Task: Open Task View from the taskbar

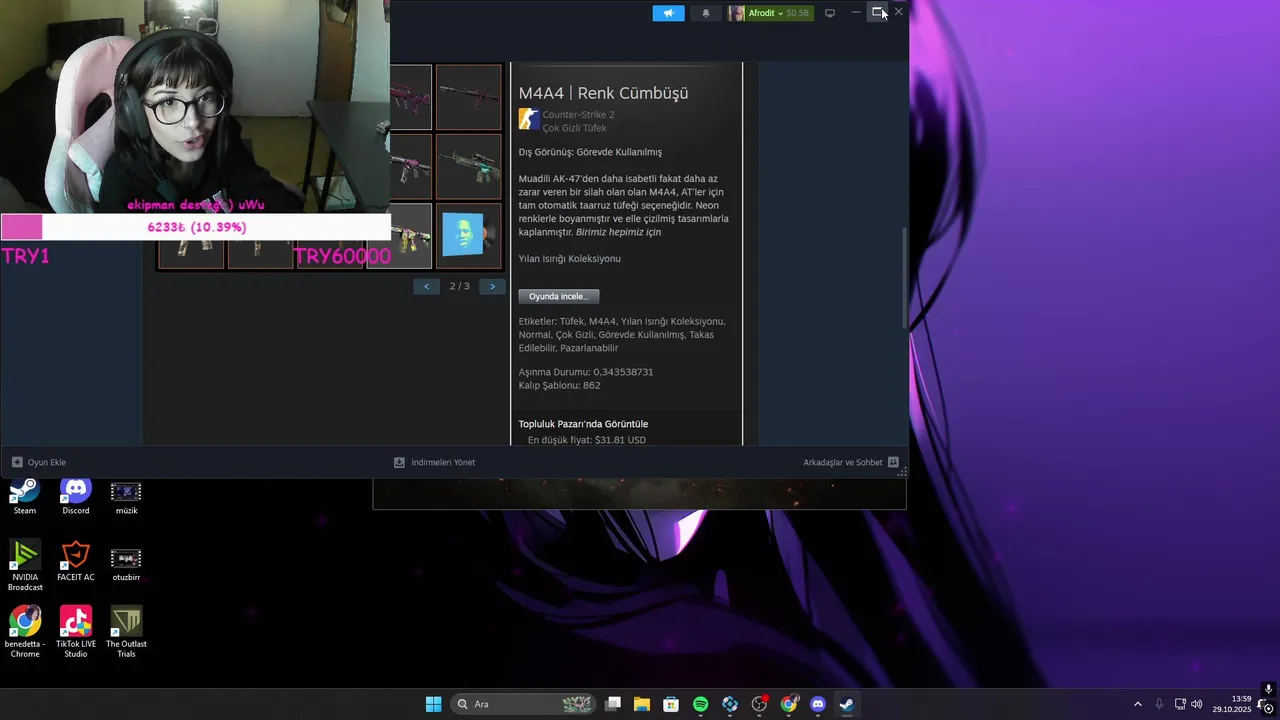Action: click(x=613, y=704)
